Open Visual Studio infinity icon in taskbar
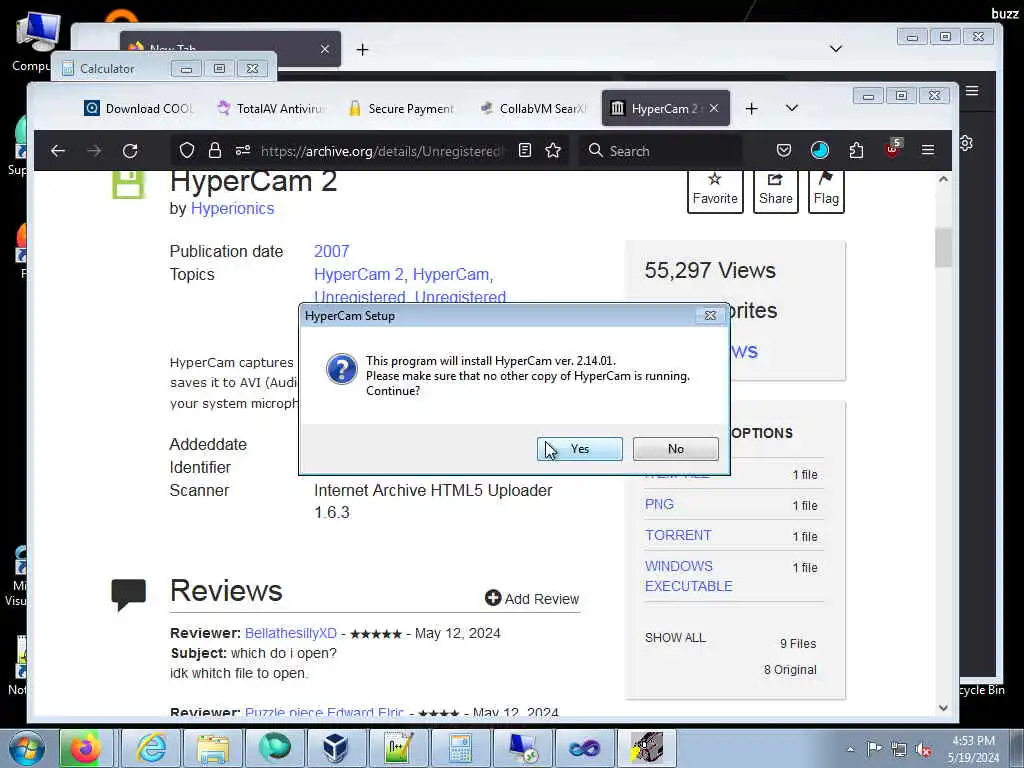This screenshot has height=768, width=1024. (x=584, y=748)
